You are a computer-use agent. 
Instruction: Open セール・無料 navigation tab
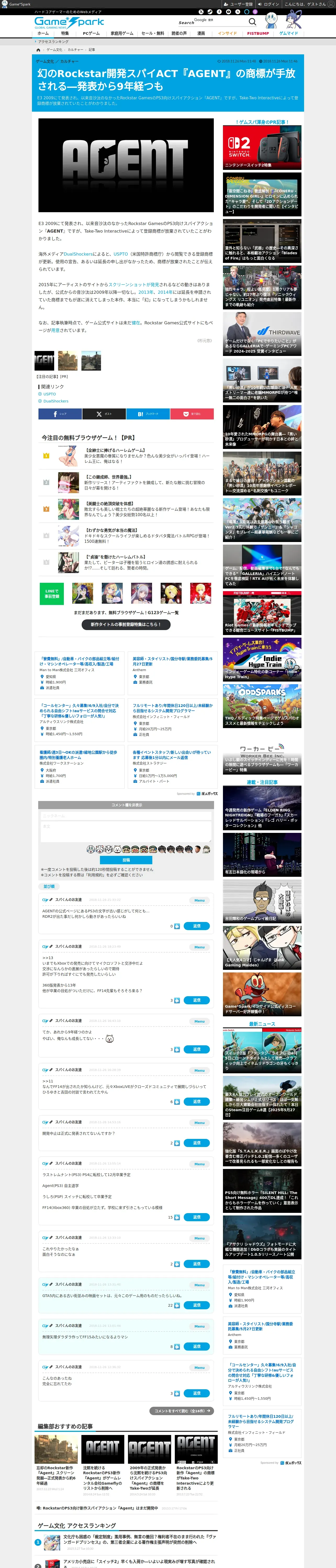click(x=153, y=33)
